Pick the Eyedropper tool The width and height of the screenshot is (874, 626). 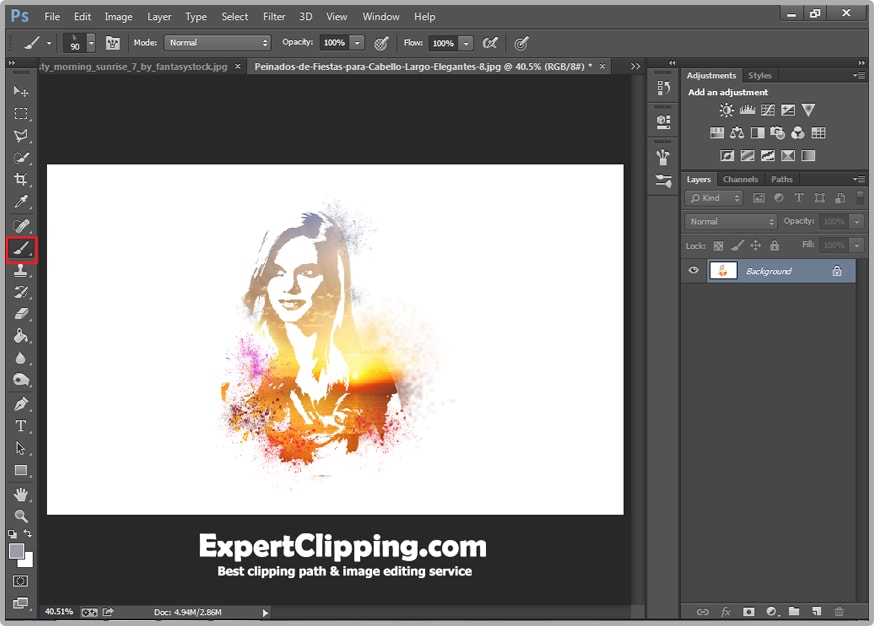tap(20, 203)
